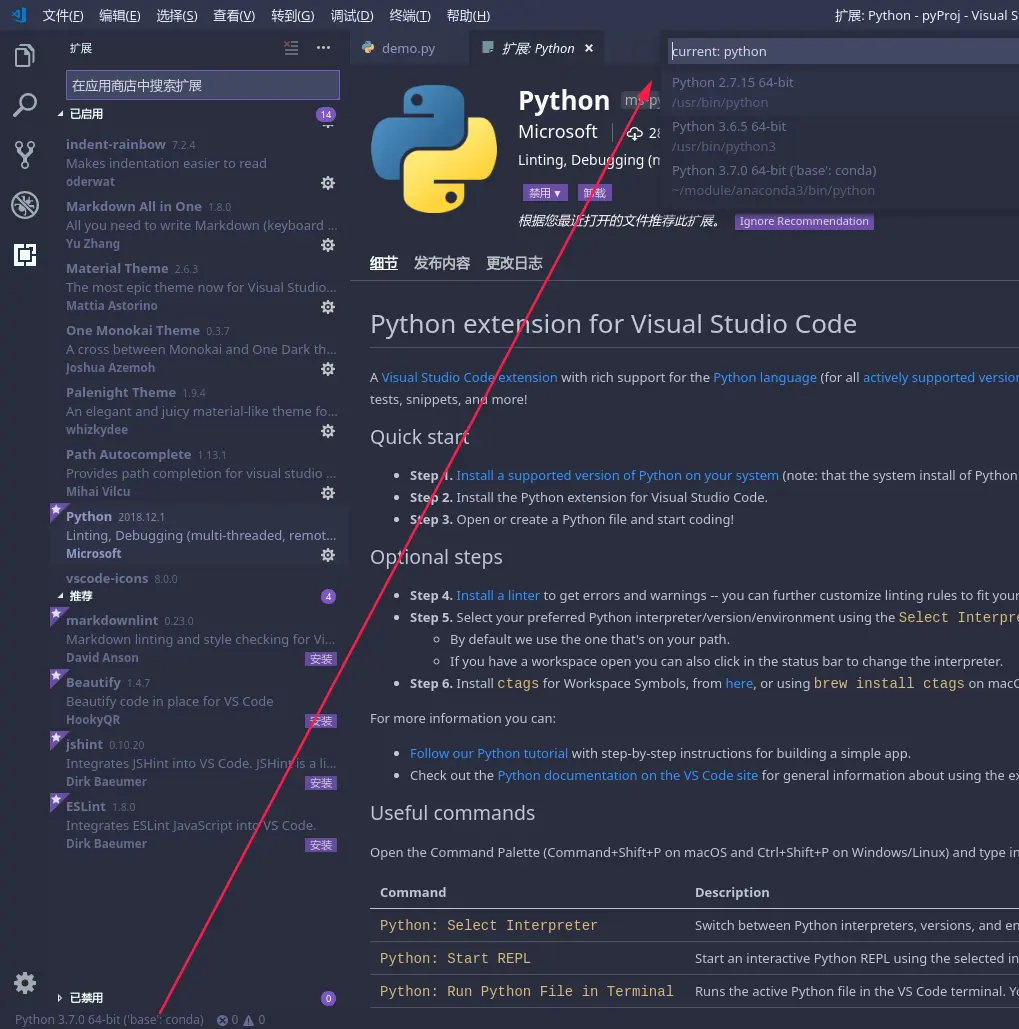Image resolution: width=1019 pixels, height=1029 pixels.
Task: Open the 编辑(E) menu
Action: [119, 16]
